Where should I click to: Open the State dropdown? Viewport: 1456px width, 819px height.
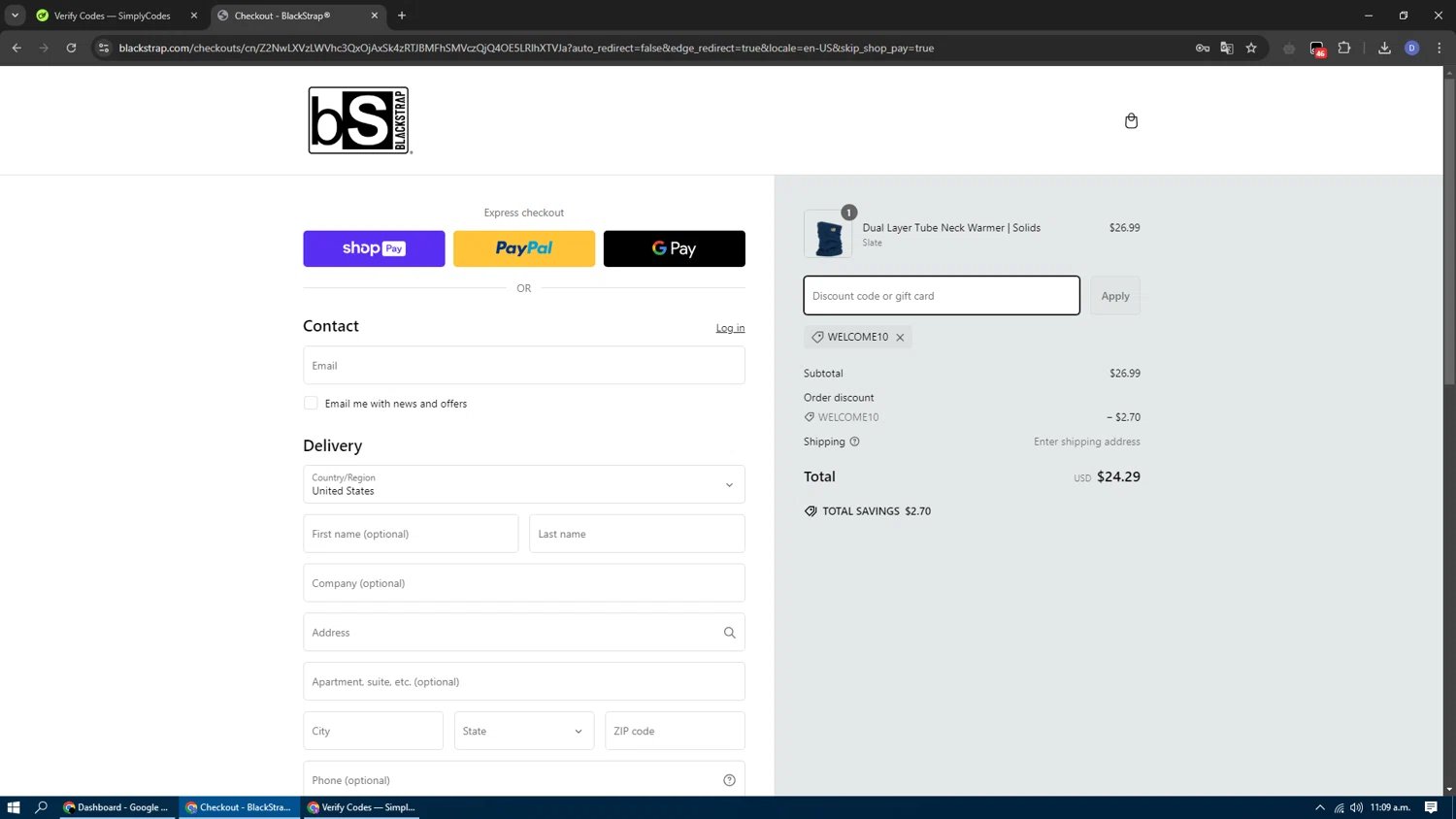[x=524, y=731]
